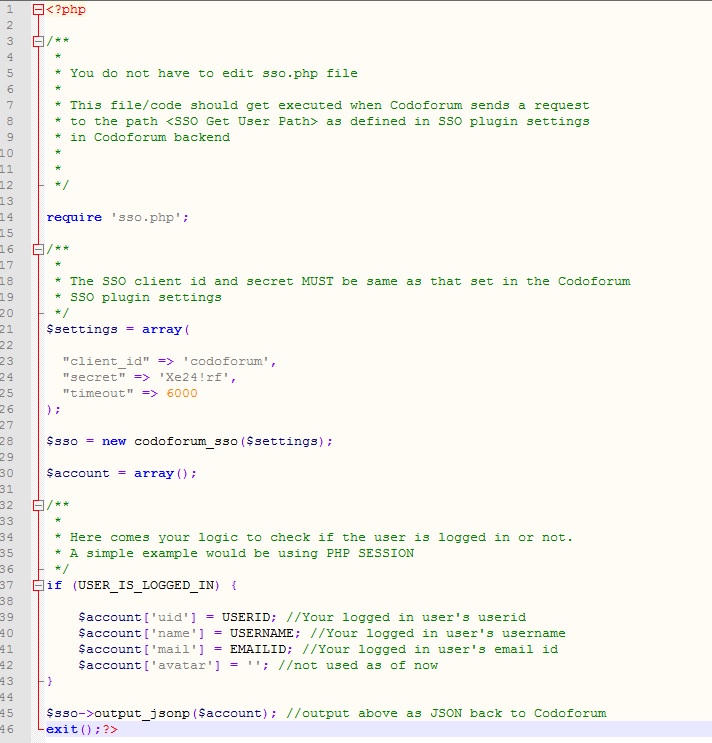Click the EMAILID constant on line 41

coord(258,650)
